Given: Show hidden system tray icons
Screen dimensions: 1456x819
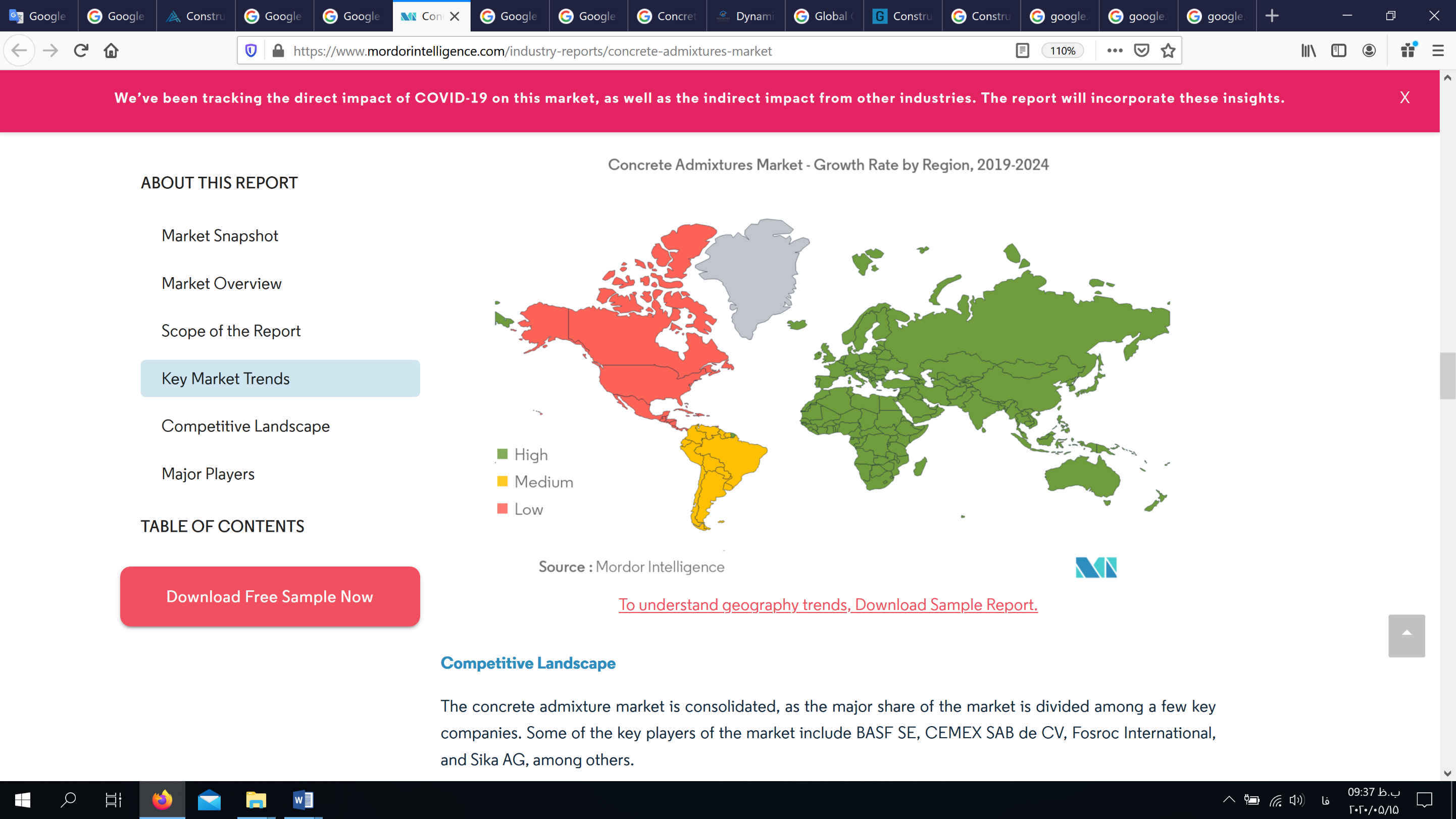Looking at the screenshot, I should tap(1229, 799).
